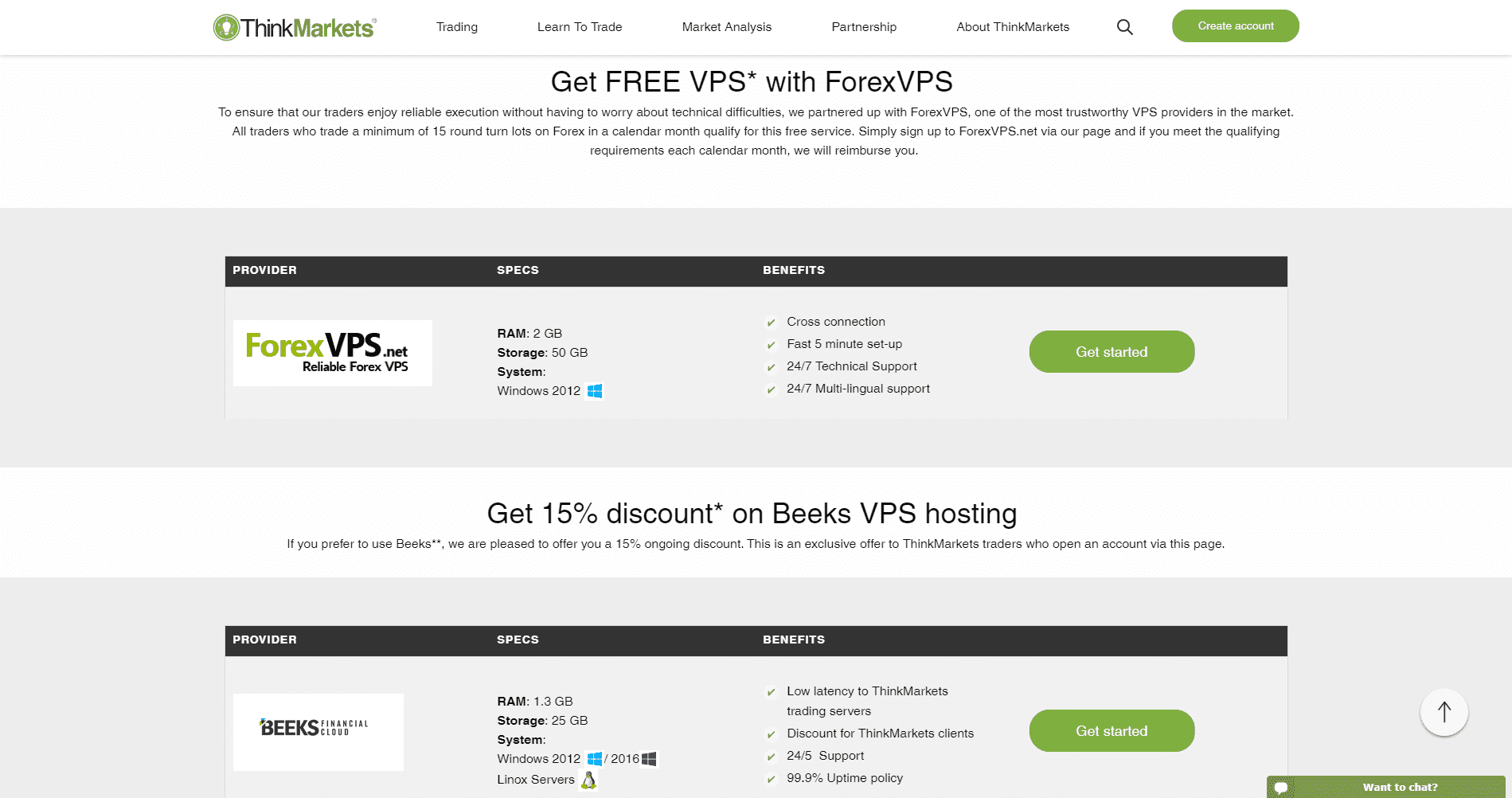Click About ThinkMarkets in the top menu

(1012, 26)
